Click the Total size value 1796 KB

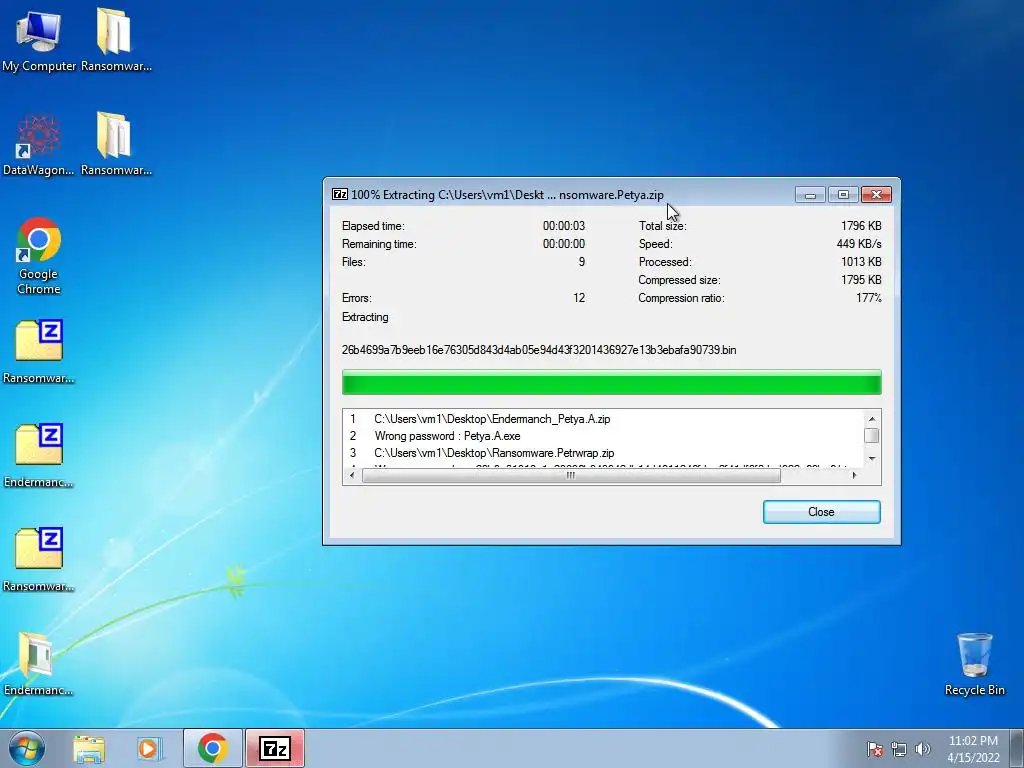tap(861, 226)
